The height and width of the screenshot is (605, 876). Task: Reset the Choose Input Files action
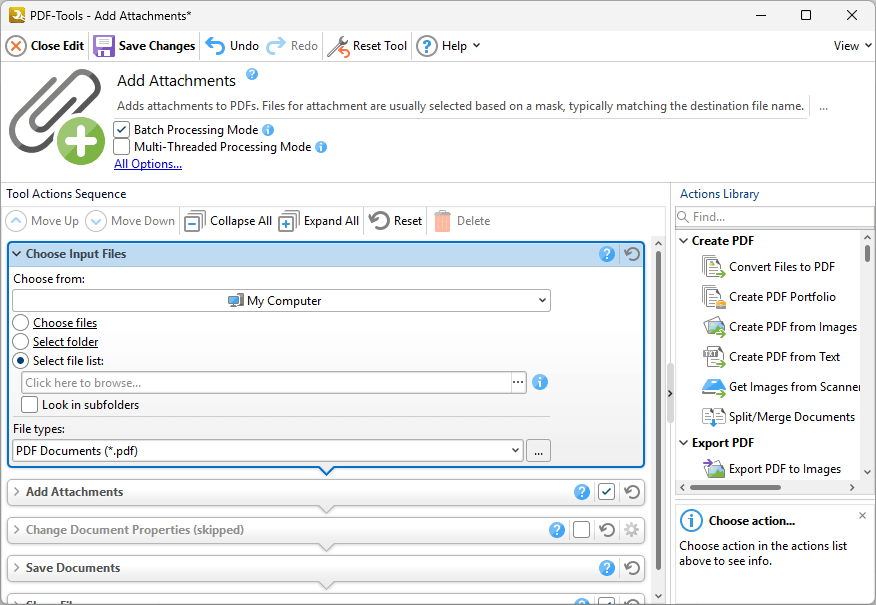(632, 254)
